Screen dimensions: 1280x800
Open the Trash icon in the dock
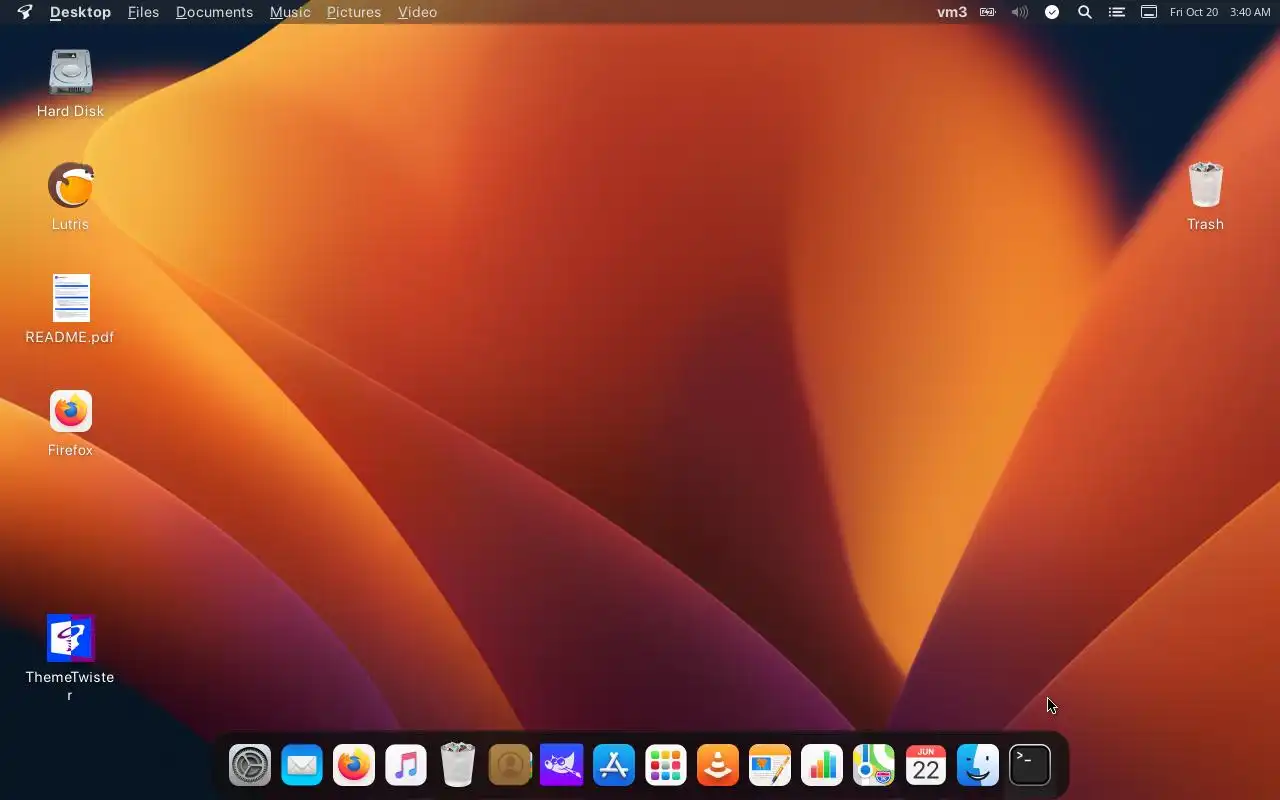(458, 764)
